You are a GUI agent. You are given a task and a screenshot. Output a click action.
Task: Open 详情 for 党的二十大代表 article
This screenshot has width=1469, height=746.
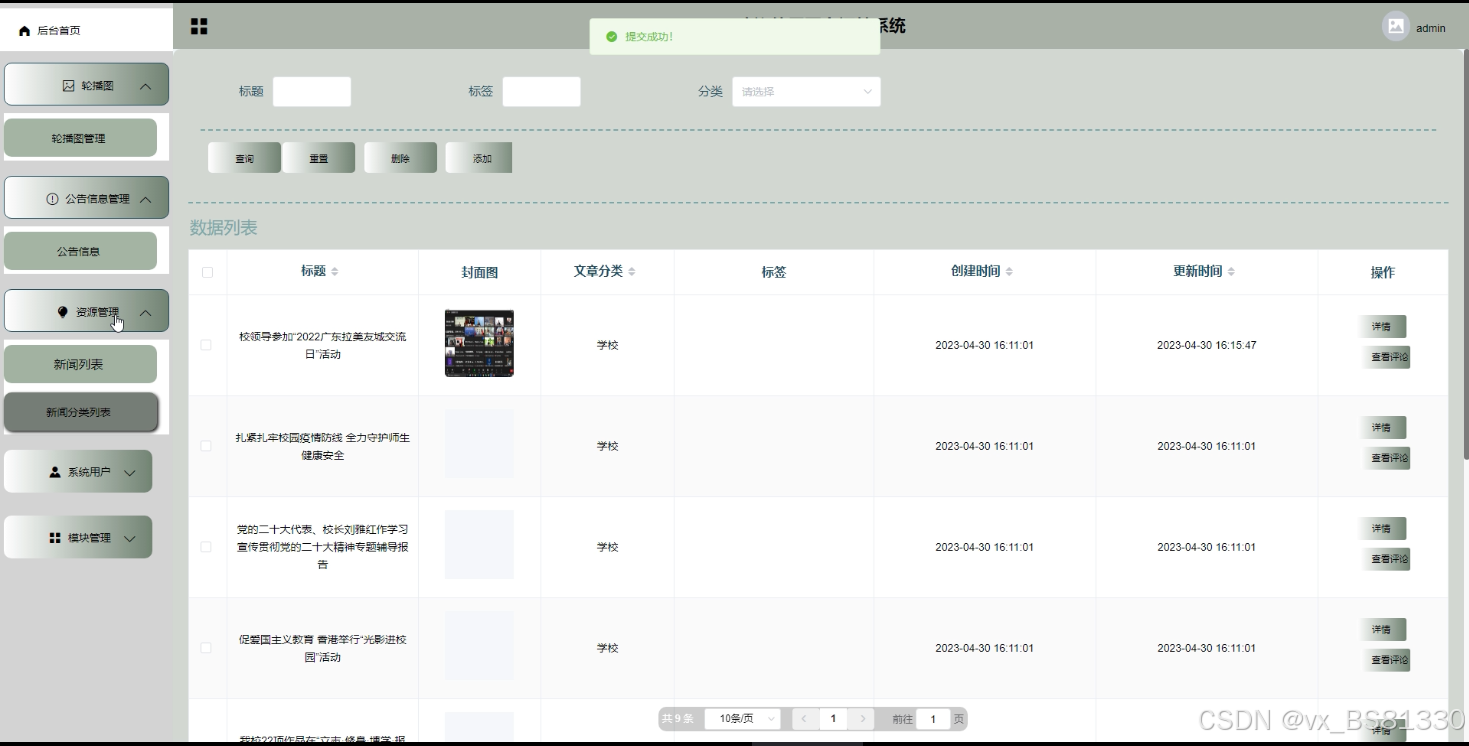tap(1382, 529)
